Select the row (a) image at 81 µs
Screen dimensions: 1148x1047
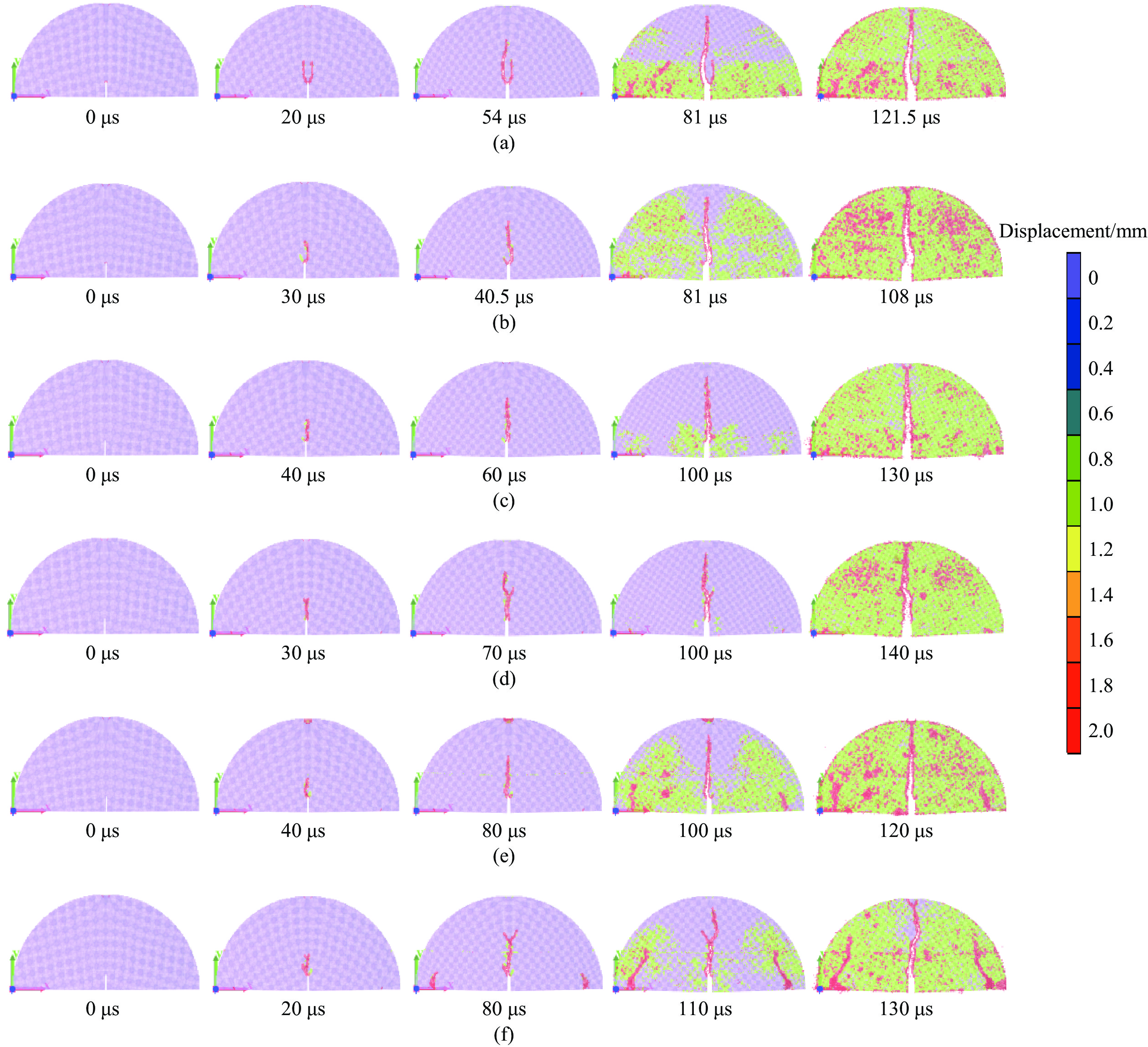pyautogui.click(x=707, y=52)
